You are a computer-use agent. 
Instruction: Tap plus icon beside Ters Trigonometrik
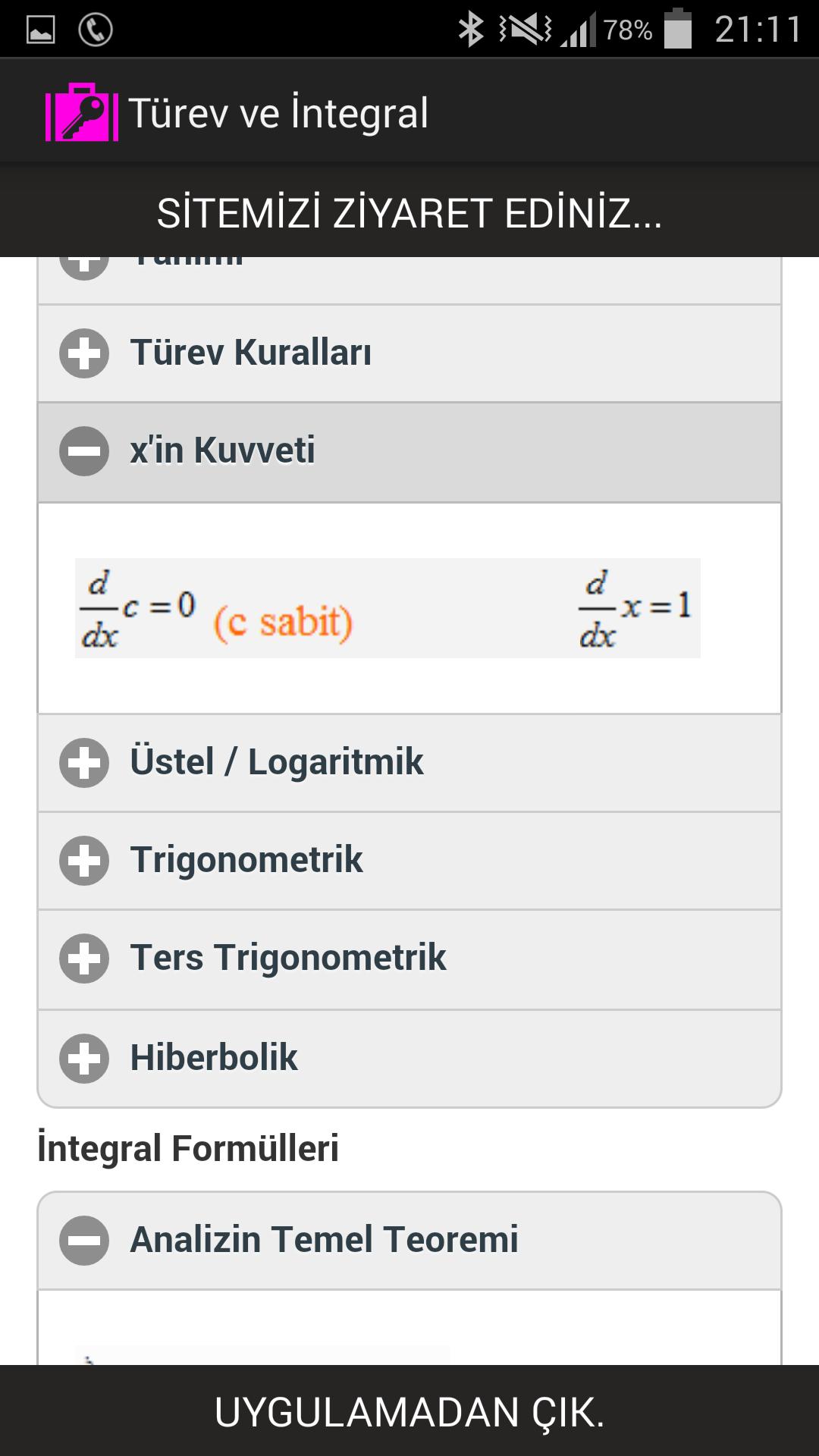[x=84, y=959]
